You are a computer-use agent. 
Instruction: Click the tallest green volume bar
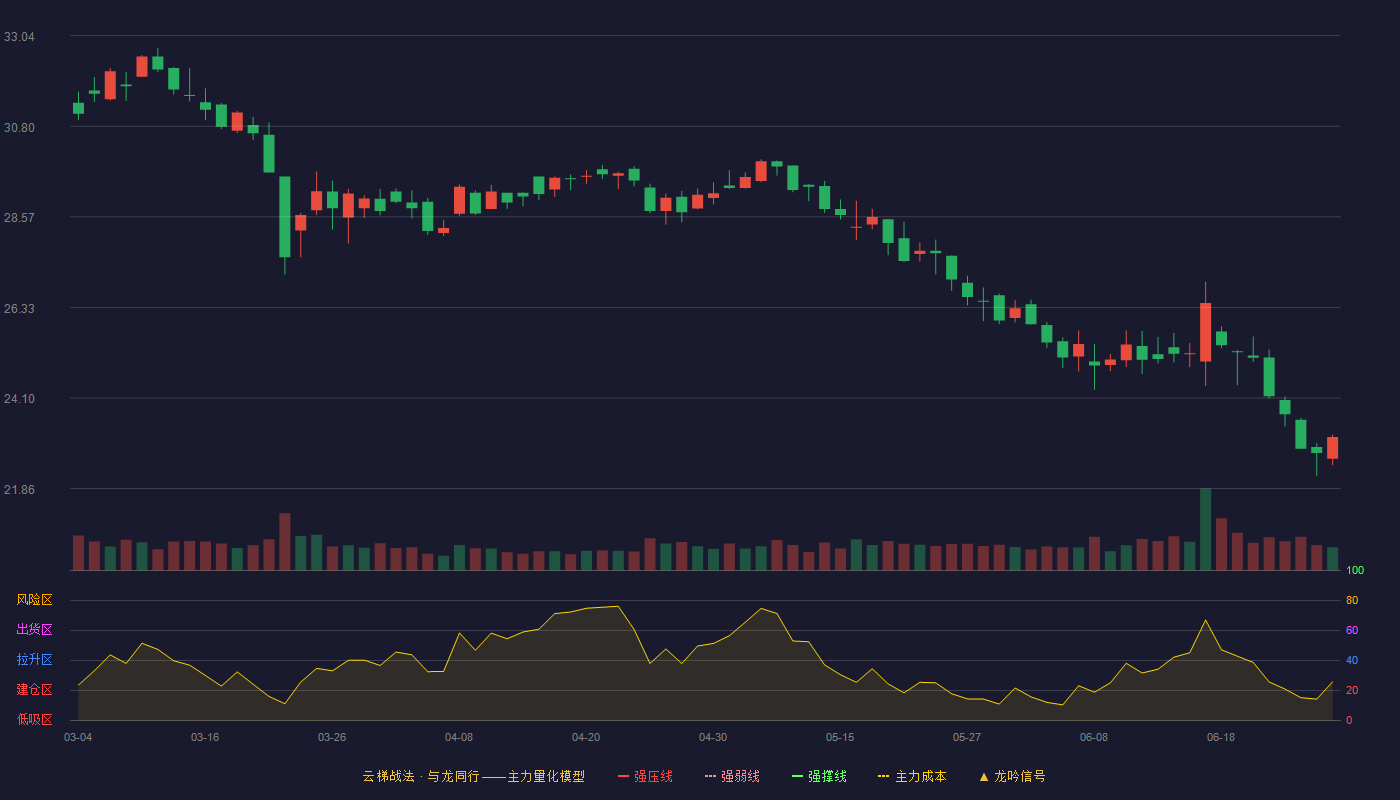pyautogui.click(x=1205, y=529)
